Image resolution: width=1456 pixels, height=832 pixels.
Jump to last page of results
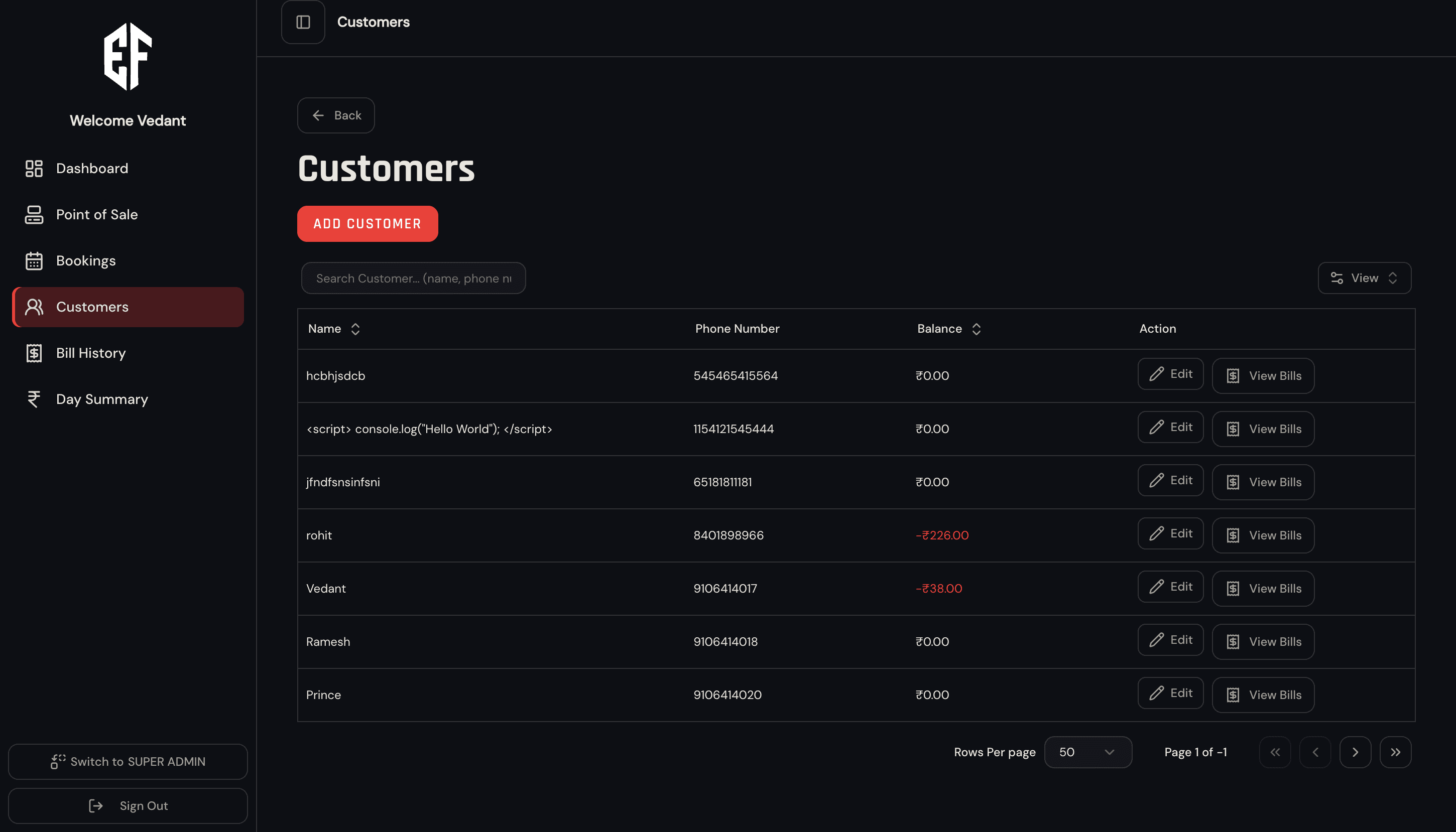1395,752
